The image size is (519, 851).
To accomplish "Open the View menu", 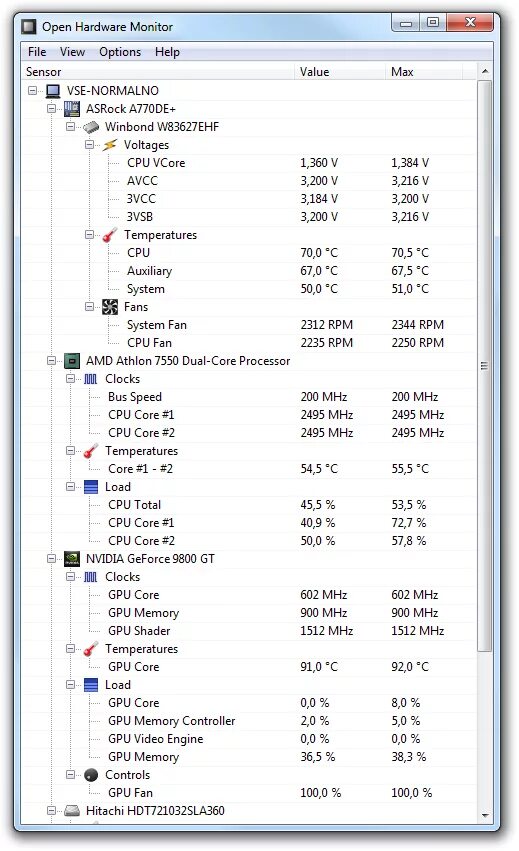I will [72, 52].
